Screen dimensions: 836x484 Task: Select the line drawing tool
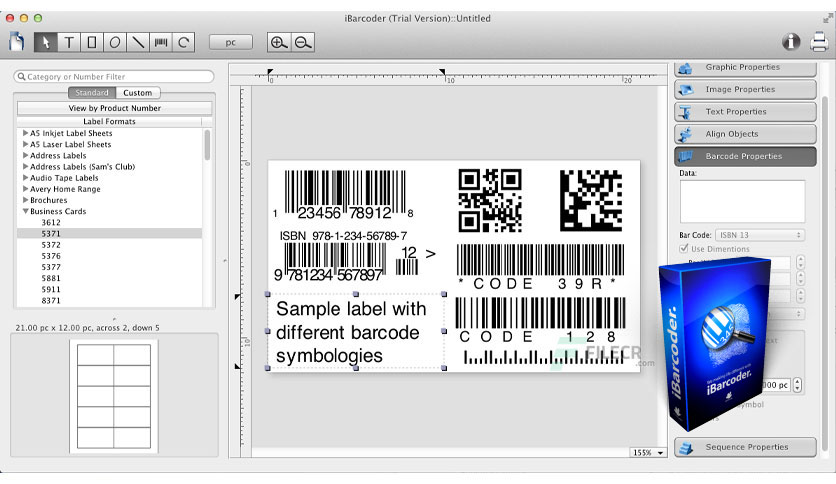(x=138, y=42)
